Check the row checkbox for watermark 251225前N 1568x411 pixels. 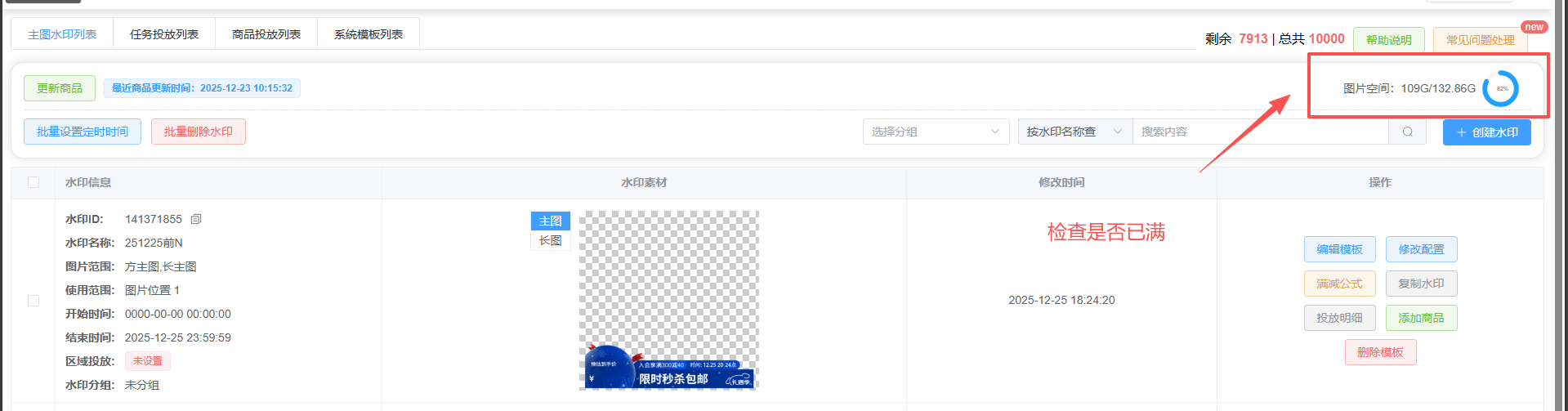(x=34, y=301)
